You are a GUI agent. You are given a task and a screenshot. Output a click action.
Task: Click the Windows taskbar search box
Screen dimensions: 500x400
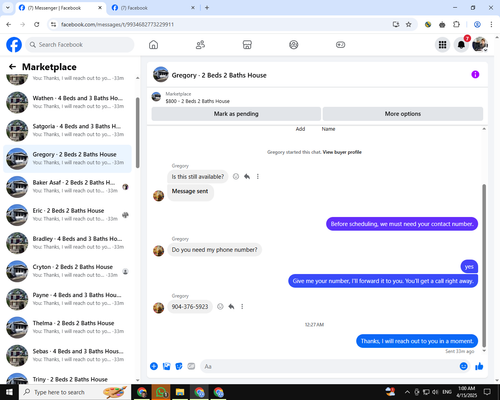click(x=75, y=392)
